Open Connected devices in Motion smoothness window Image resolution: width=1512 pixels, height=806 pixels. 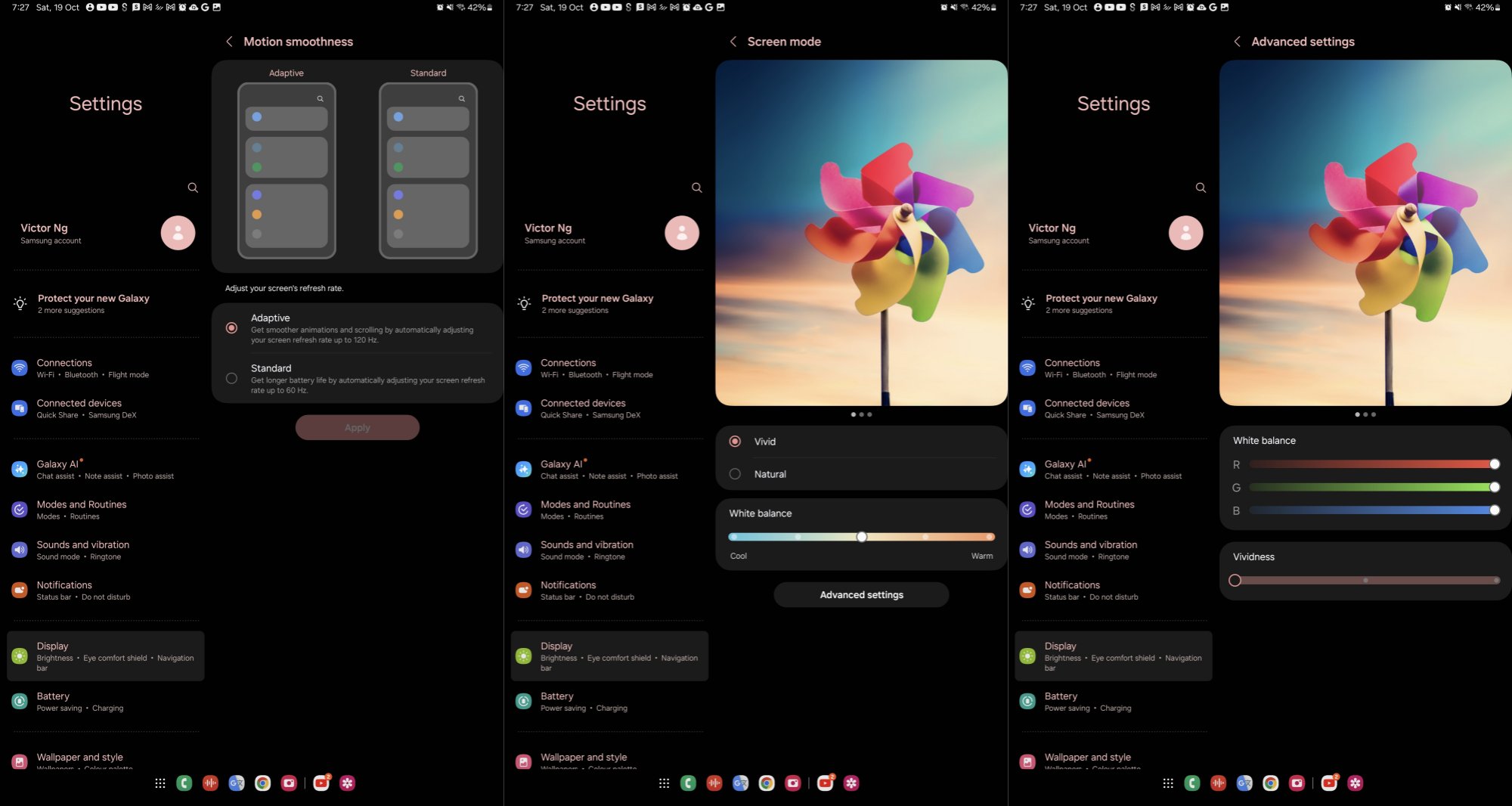coord(106,408)
